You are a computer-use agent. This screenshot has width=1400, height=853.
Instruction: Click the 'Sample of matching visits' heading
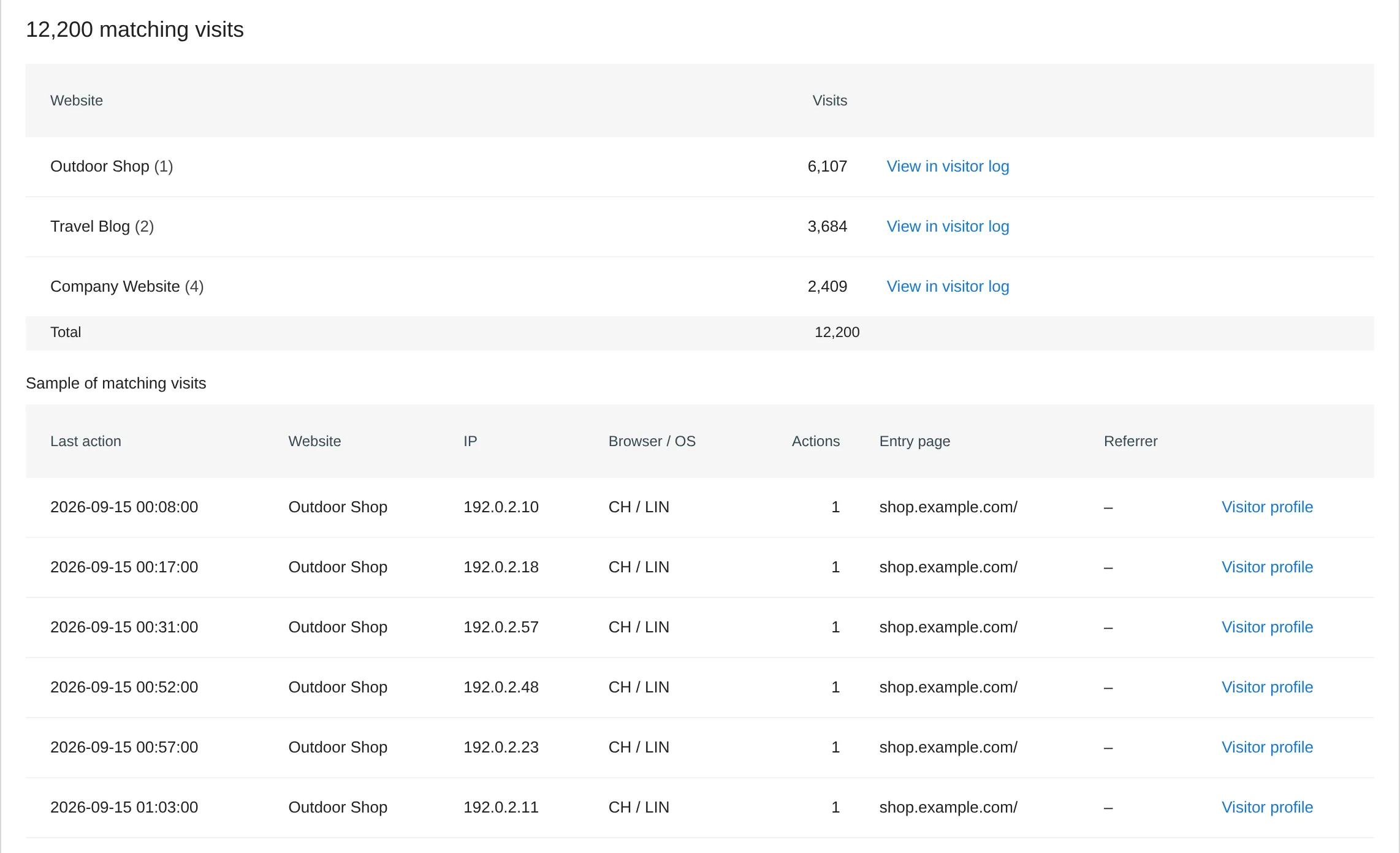(116, 383)
